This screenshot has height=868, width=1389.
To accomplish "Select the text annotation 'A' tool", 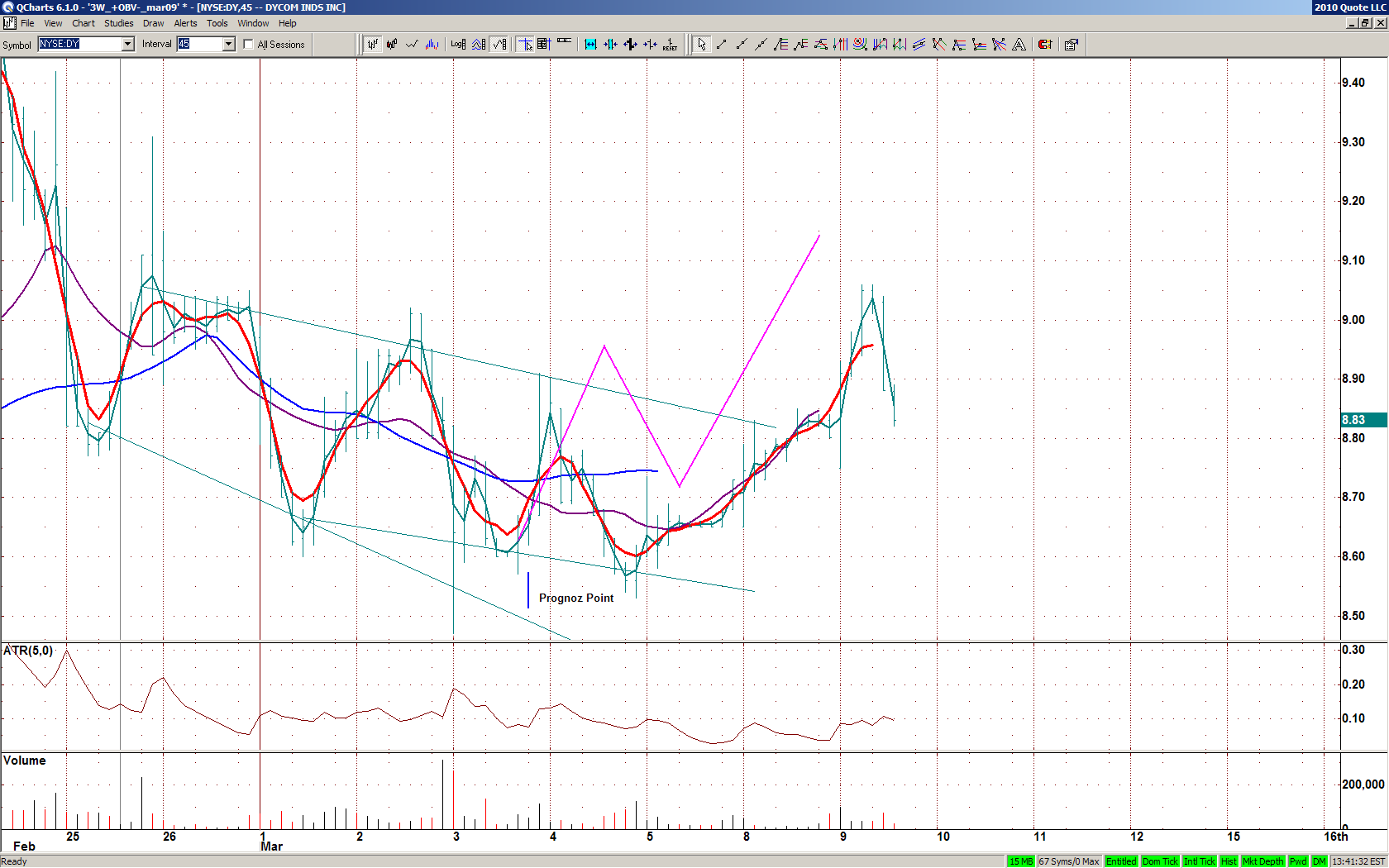I will tap(1019, 45).
